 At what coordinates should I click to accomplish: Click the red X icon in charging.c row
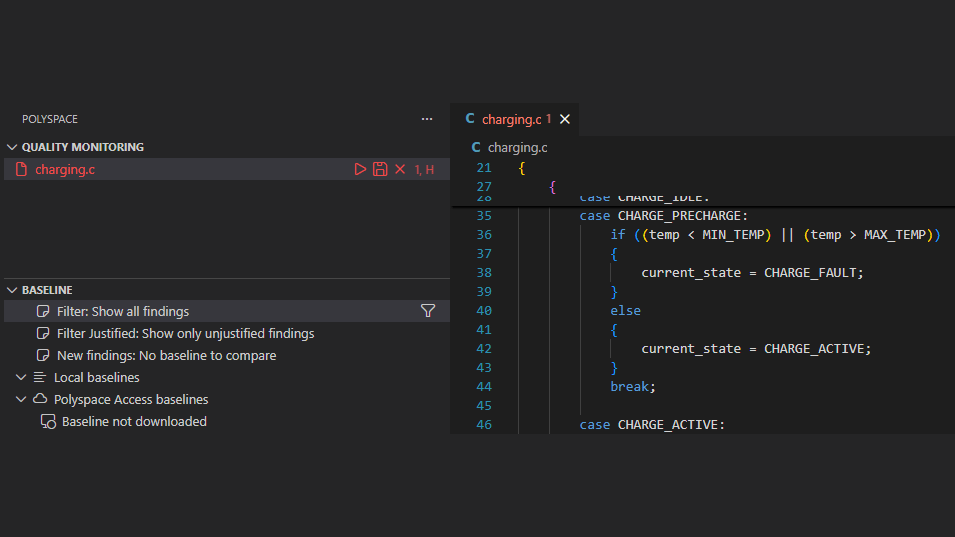(400, 169)
